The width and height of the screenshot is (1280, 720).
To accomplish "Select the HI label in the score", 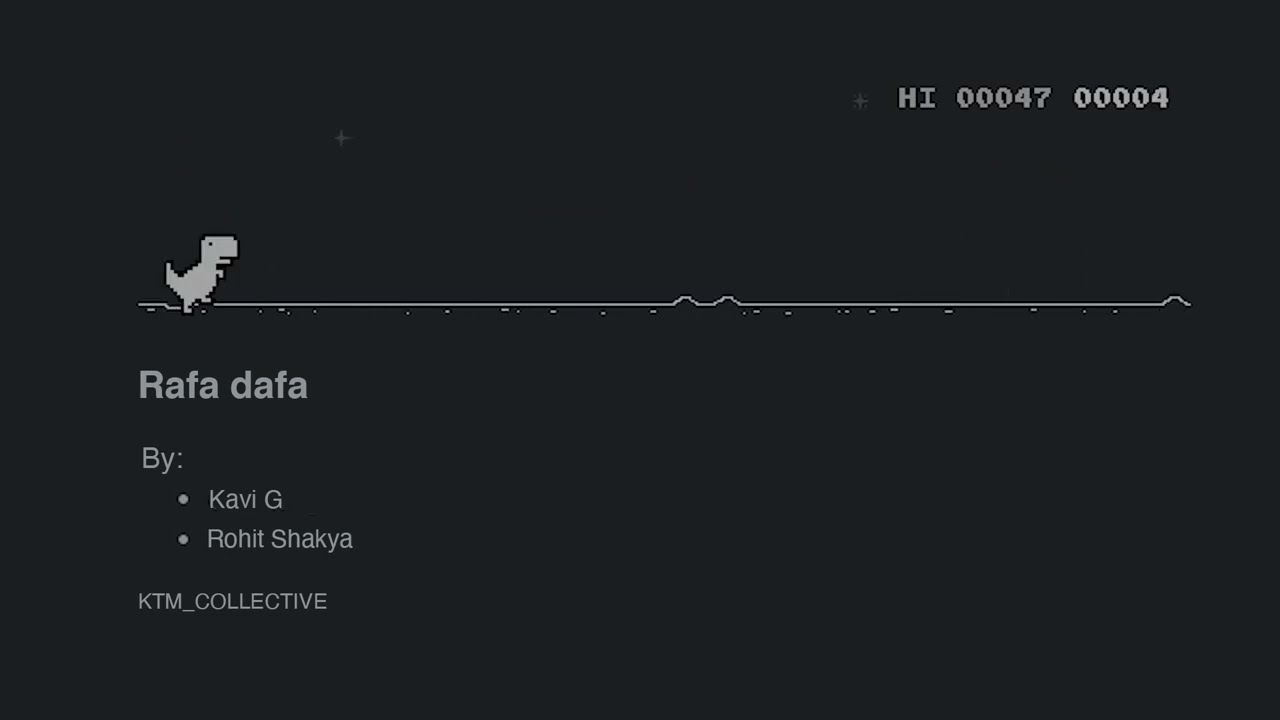I will coord(917,98).
